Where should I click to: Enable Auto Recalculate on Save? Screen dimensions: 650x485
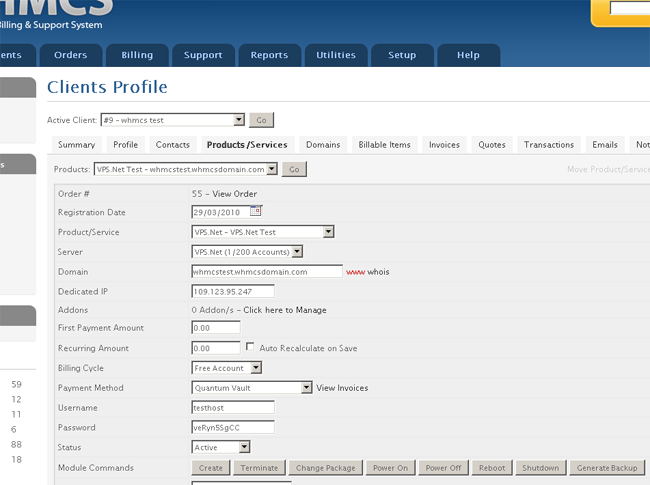(x=250, y=347)
